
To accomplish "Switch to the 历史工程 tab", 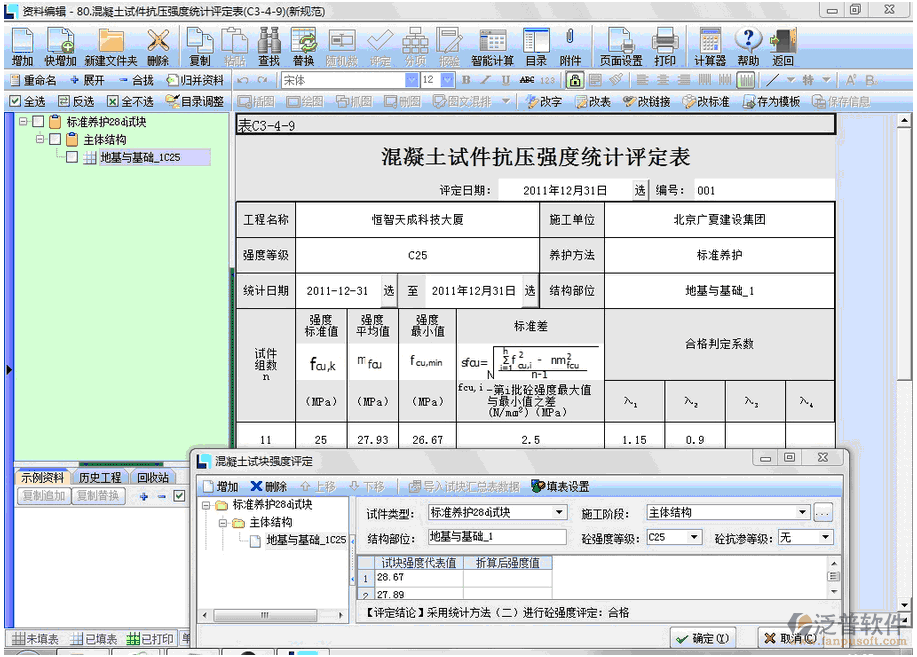I will click(x=100, y=478).
